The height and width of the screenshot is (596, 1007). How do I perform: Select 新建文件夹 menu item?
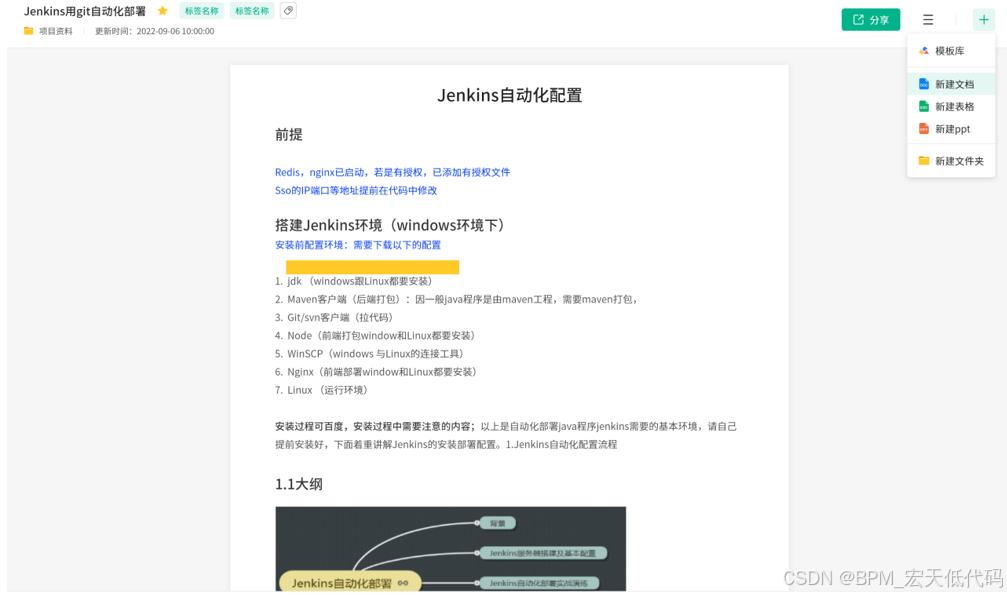pos(951,161)
